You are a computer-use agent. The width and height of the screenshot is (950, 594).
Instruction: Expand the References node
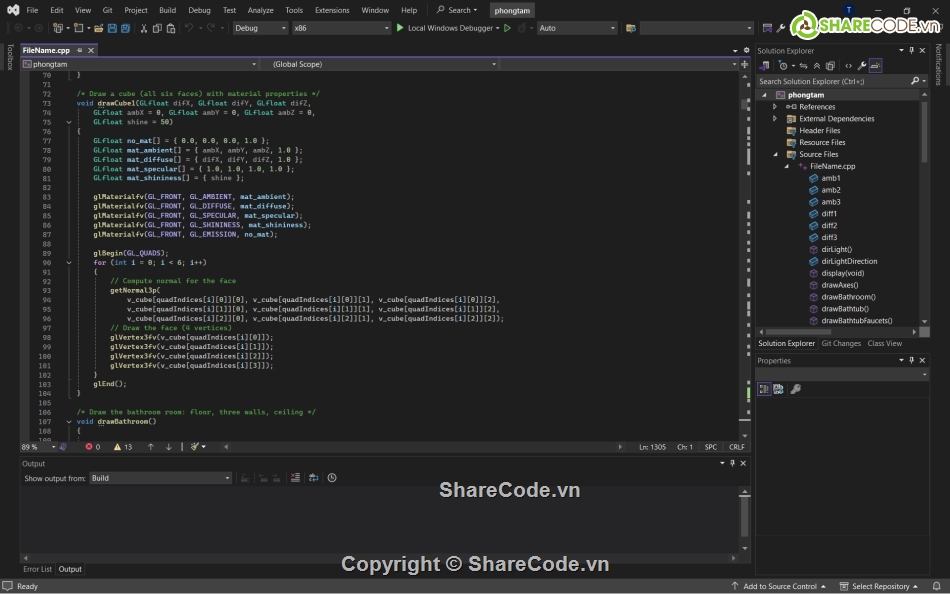click(x=775, y=107)
